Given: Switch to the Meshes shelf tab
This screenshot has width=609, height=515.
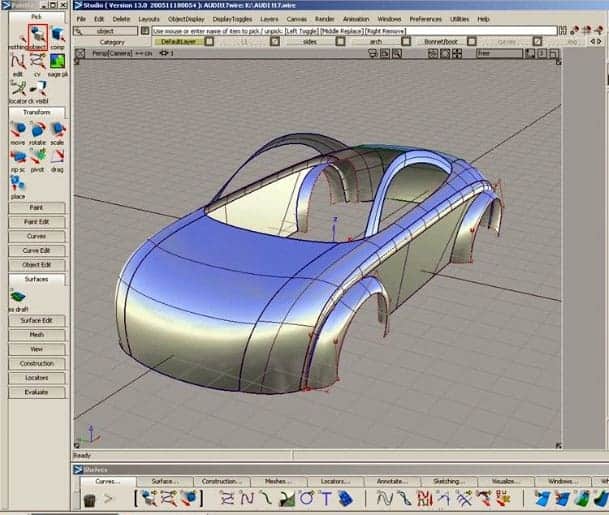Looking at the screenshot, I should coord(276,481).
